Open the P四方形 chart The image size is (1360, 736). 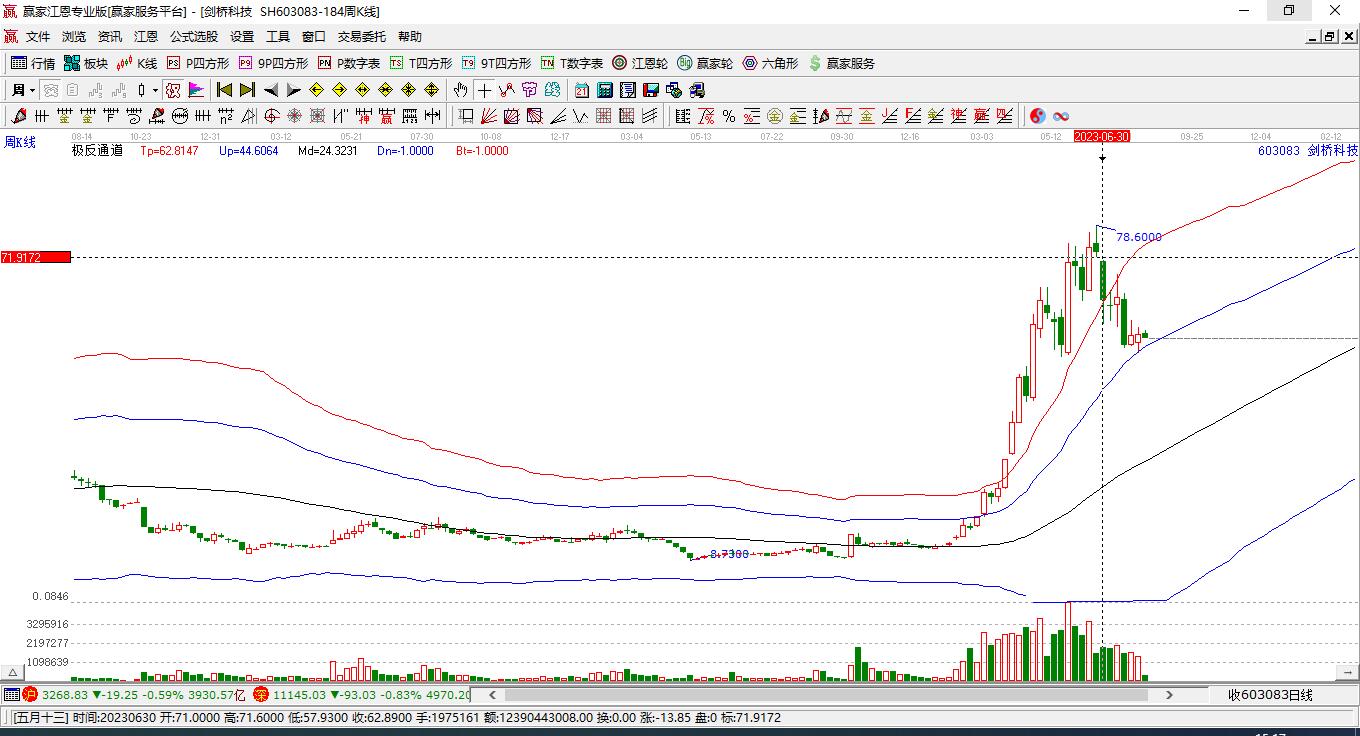click(x=198, y=63)
